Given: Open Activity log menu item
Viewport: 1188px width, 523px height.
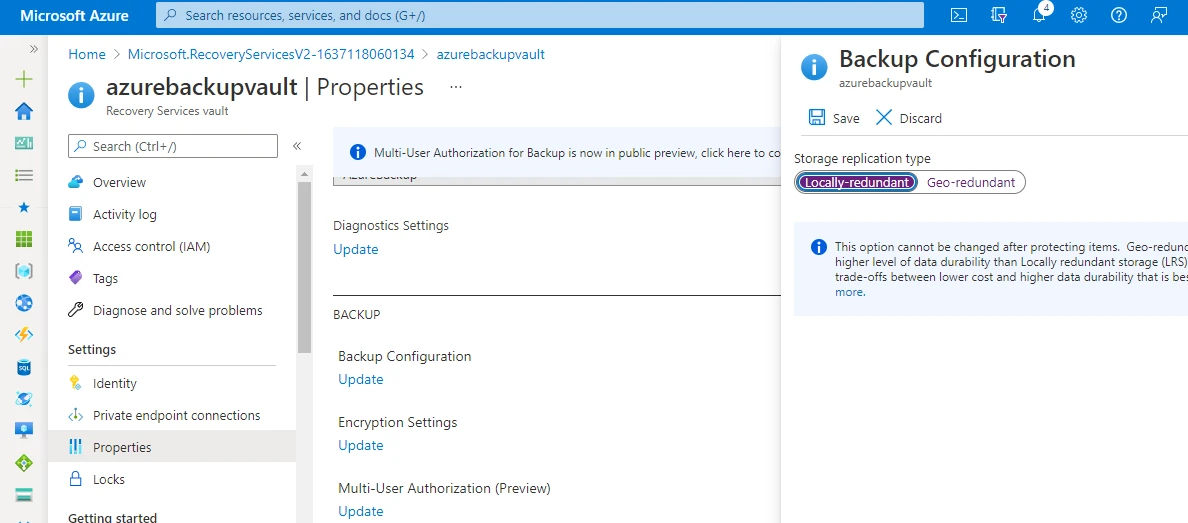Looking at the screenshot, I should coord(172,215).
